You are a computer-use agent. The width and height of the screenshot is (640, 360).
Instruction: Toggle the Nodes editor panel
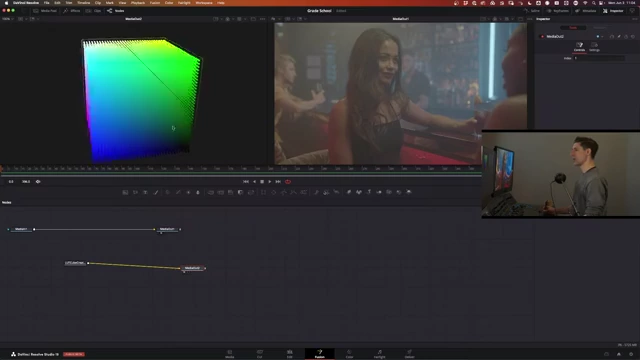coord(116,11)
